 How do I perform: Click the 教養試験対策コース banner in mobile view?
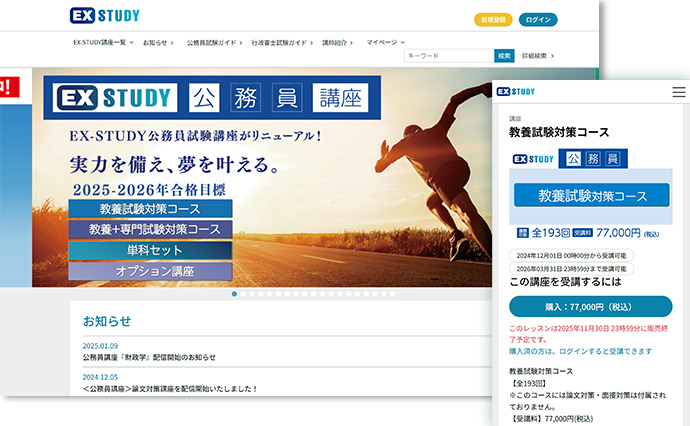click(591, 195)
